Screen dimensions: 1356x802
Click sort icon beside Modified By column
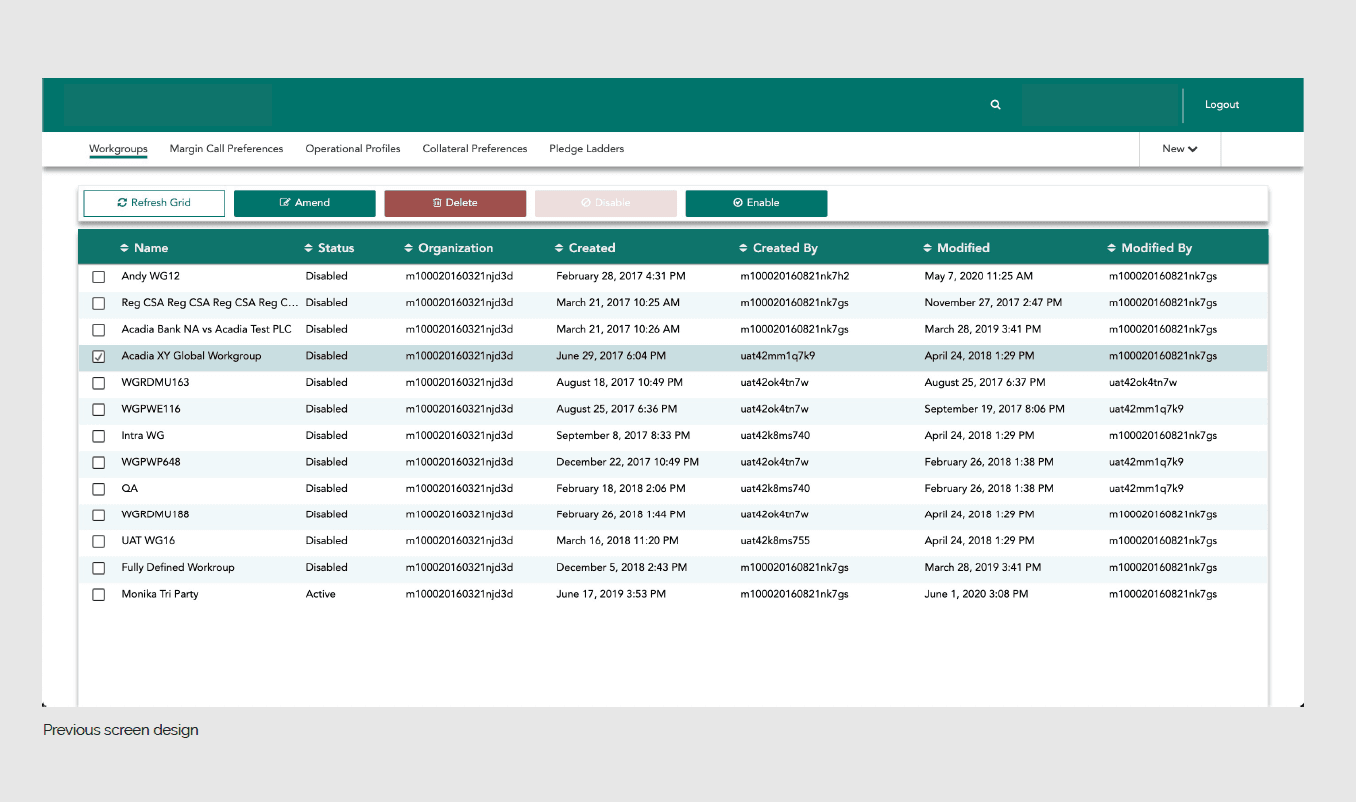(1112, 248)
